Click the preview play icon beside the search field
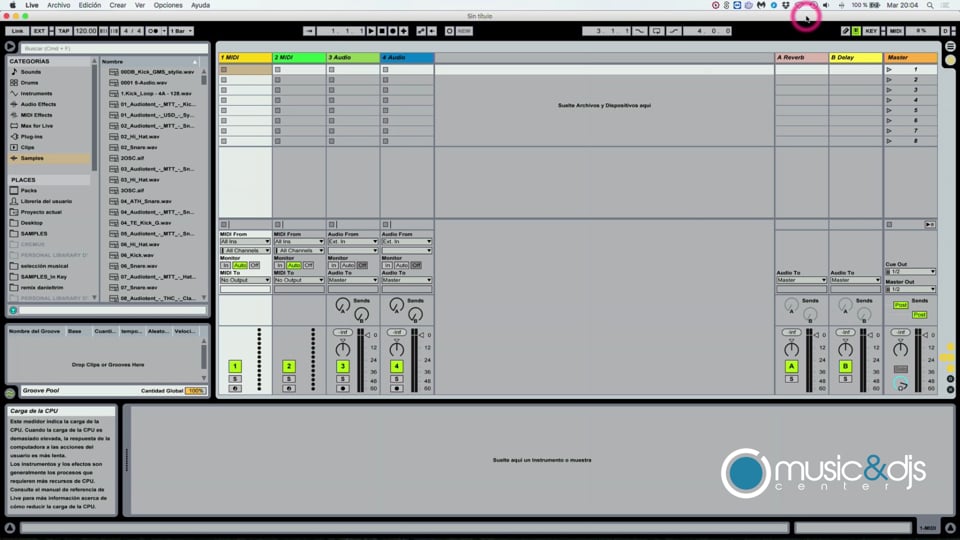This screenshot has width=960, height=540. [x=10, y=47]
